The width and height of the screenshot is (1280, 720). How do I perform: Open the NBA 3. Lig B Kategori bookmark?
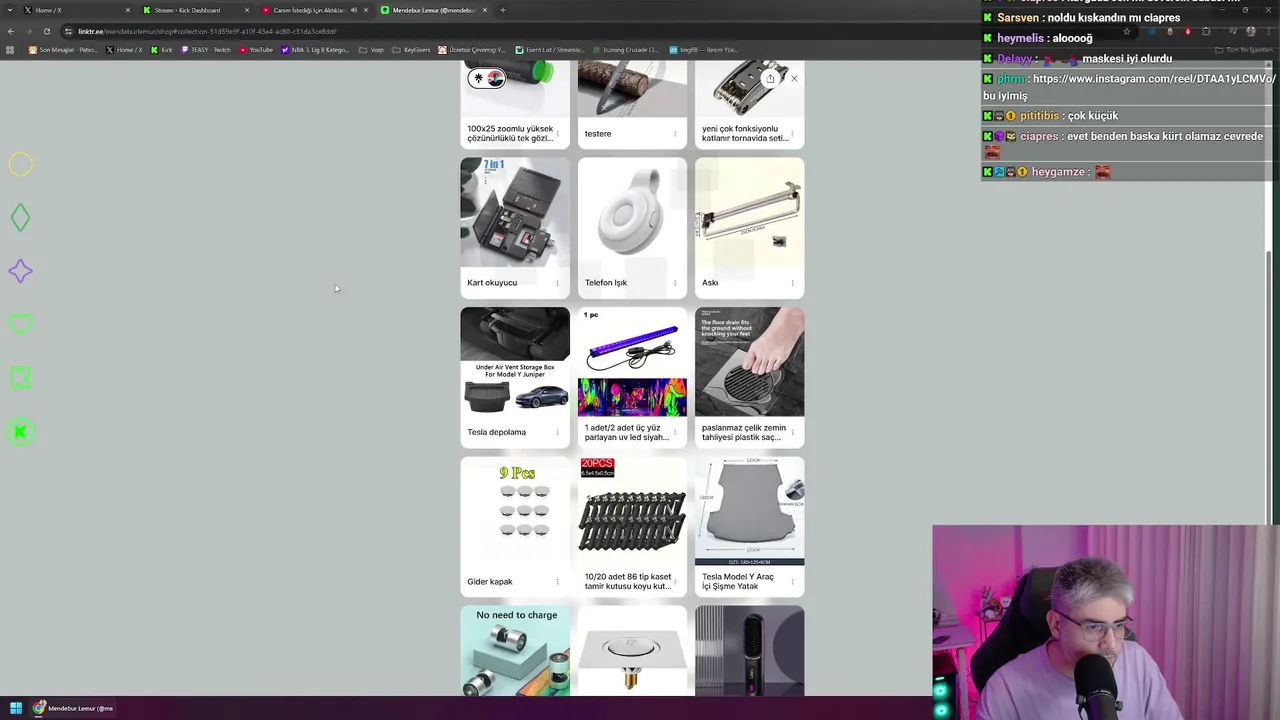click(315, 50)
